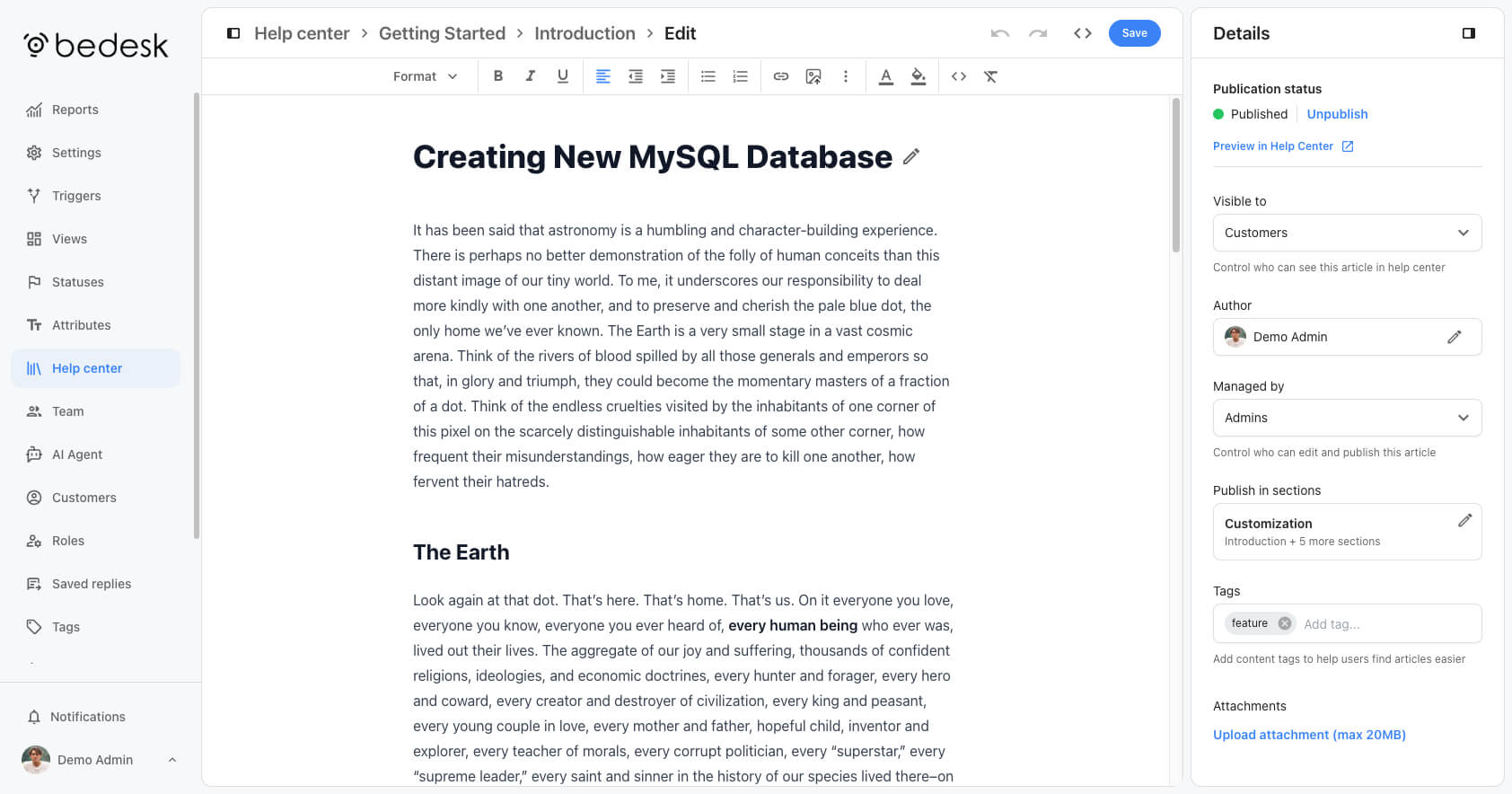Toggle left sidebar panel icon

point(233,33)
